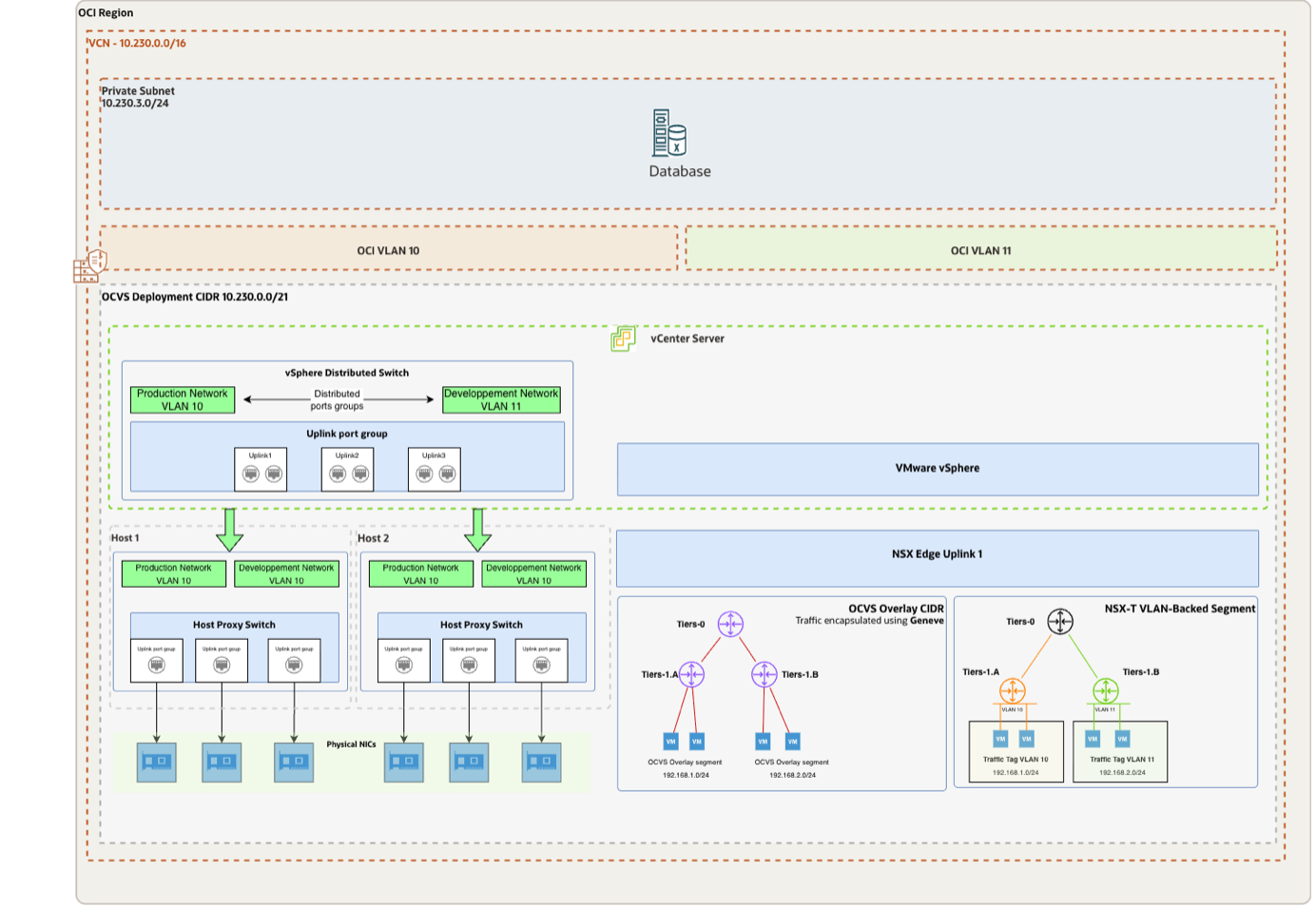Select the purple Tiers-1.A router icon
Viewport: 1316px width, 909px height.
pyautogui.click(x=691, y=674)
